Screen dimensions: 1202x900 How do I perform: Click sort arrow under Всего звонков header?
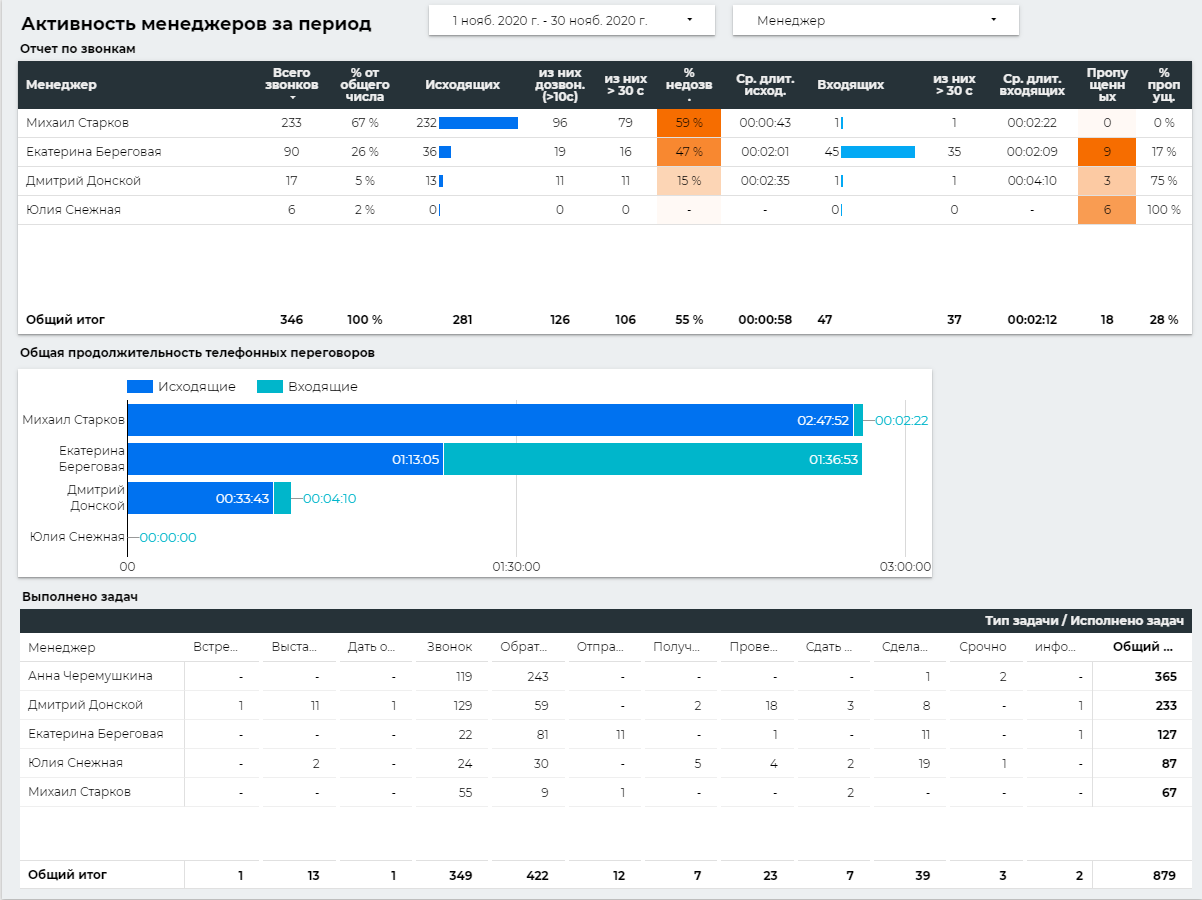292,98
